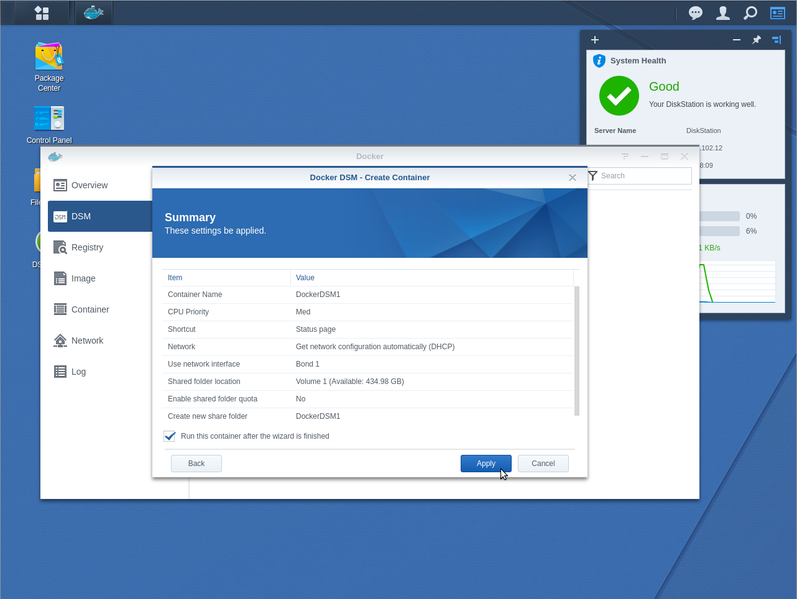This screenshot has width=797, height=599.
Task: Open the Overview section in Docker sidebar
Action: 100,185
